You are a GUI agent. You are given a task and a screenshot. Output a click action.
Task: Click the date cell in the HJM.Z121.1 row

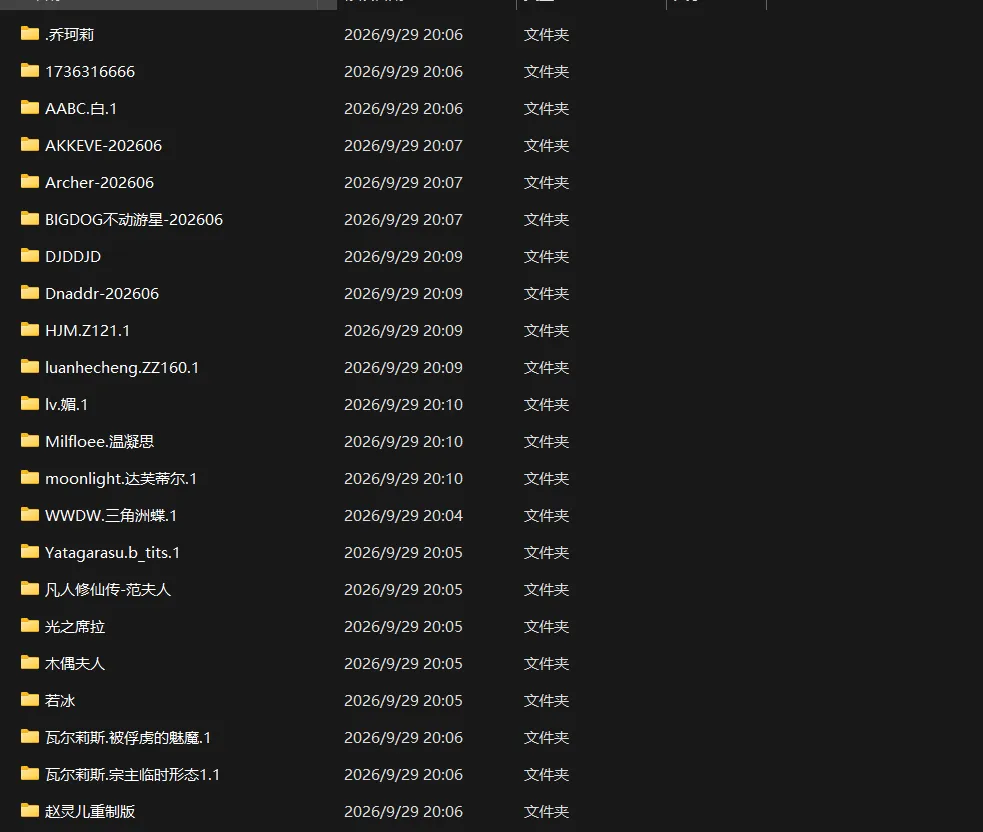tap(403, 330)
